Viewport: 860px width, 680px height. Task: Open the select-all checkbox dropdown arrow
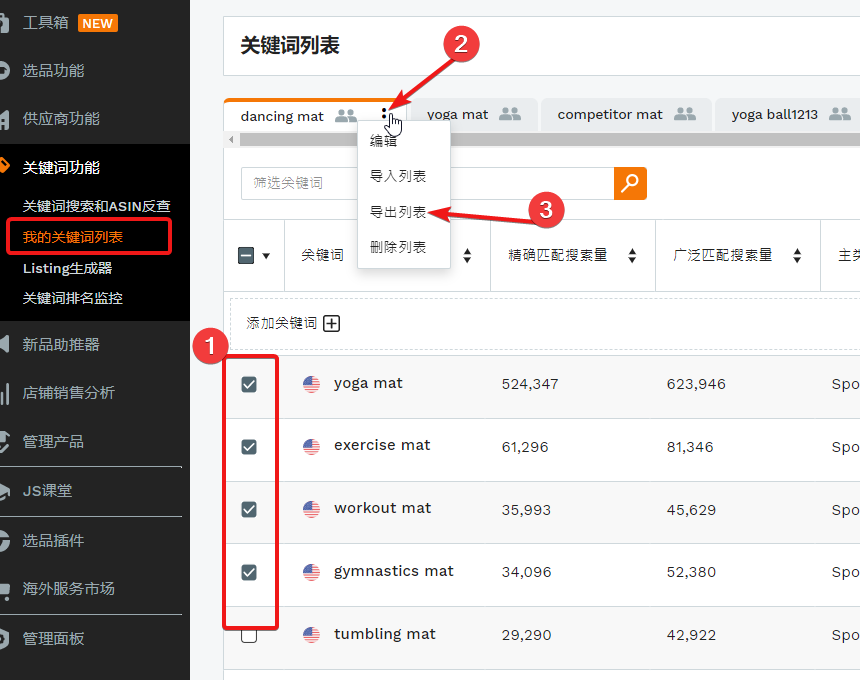tap(267, 256)
